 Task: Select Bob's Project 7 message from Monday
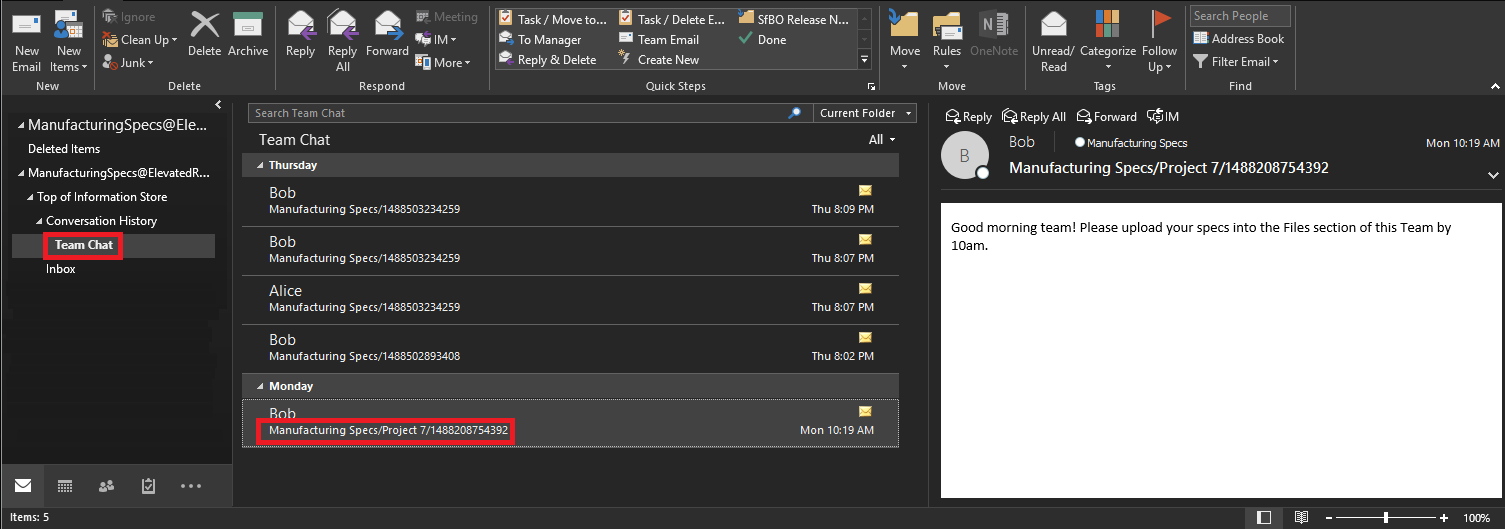coord(570,422)
